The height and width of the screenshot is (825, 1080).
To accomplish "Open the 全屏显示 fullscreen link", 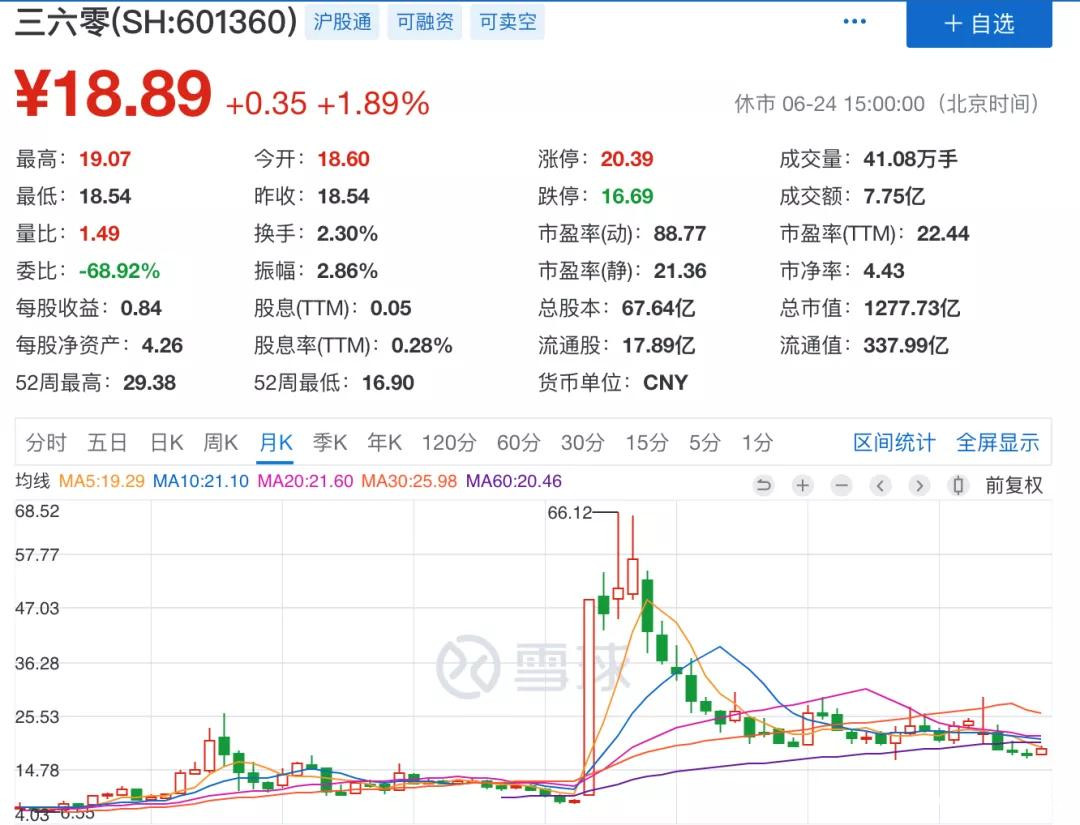I will [x=997, y=442].
